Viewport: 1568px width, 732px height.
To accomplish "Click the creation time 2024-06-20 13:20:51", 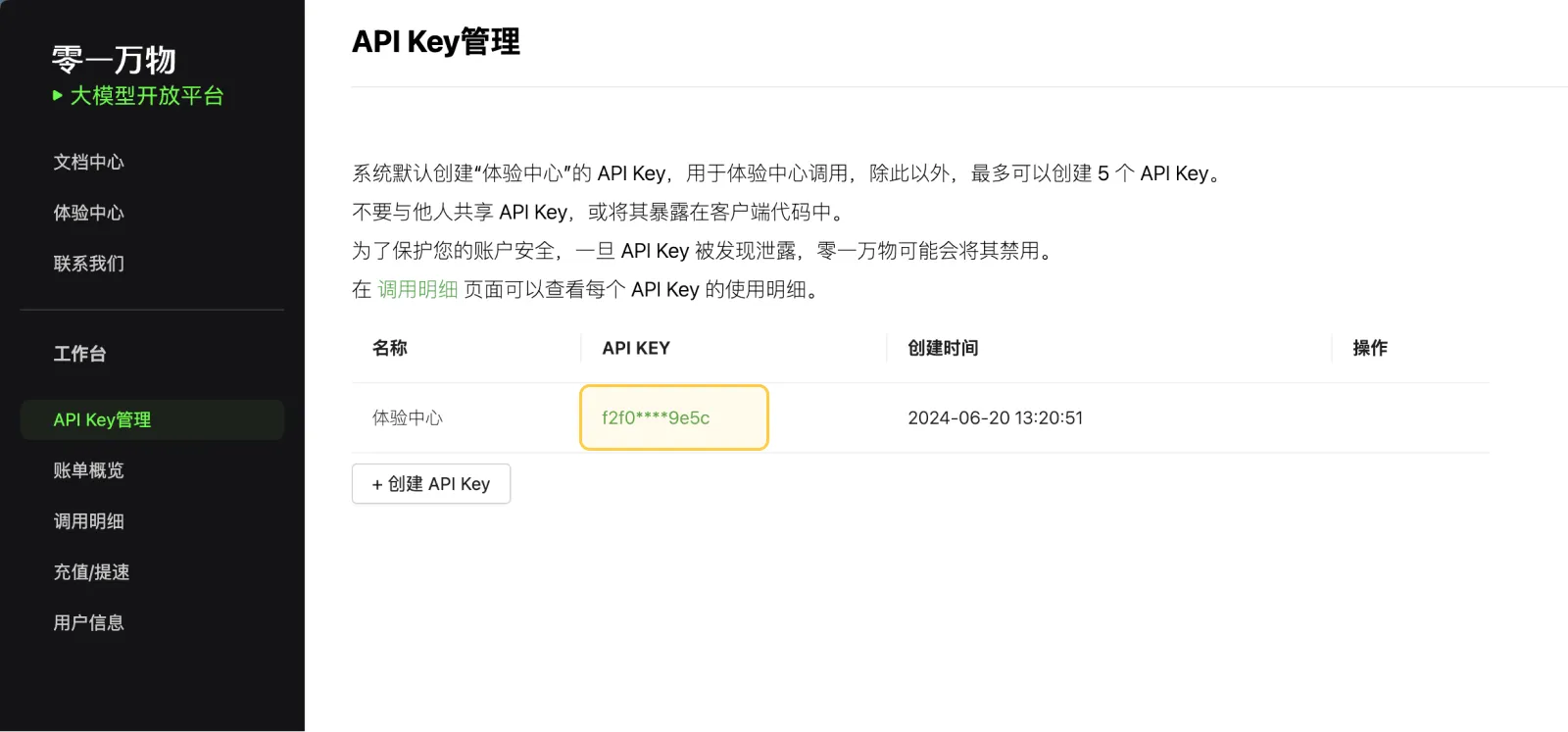I will pos(995,417).
